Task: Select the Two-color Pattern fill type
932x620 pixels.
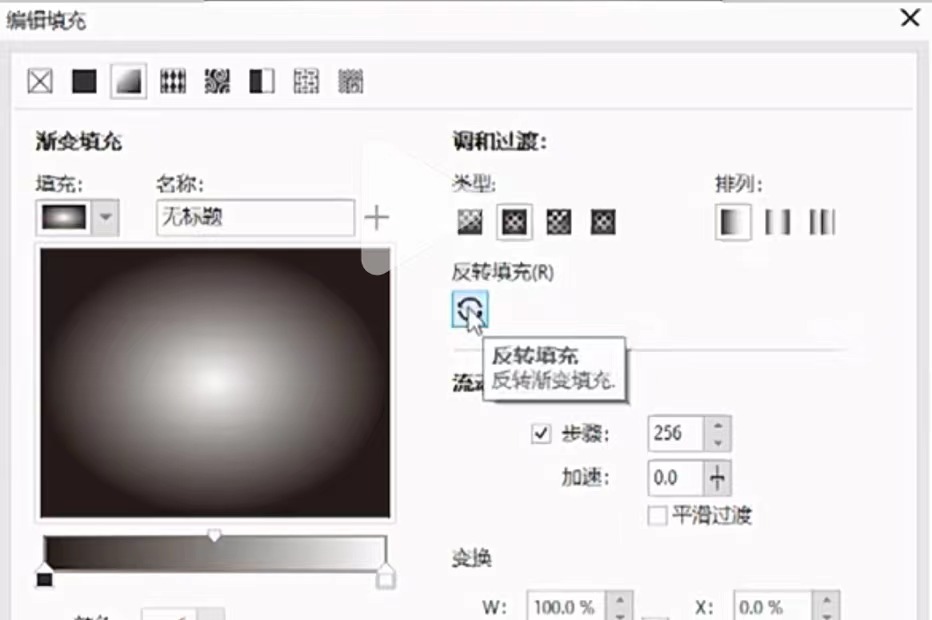Action: (261, 81)
